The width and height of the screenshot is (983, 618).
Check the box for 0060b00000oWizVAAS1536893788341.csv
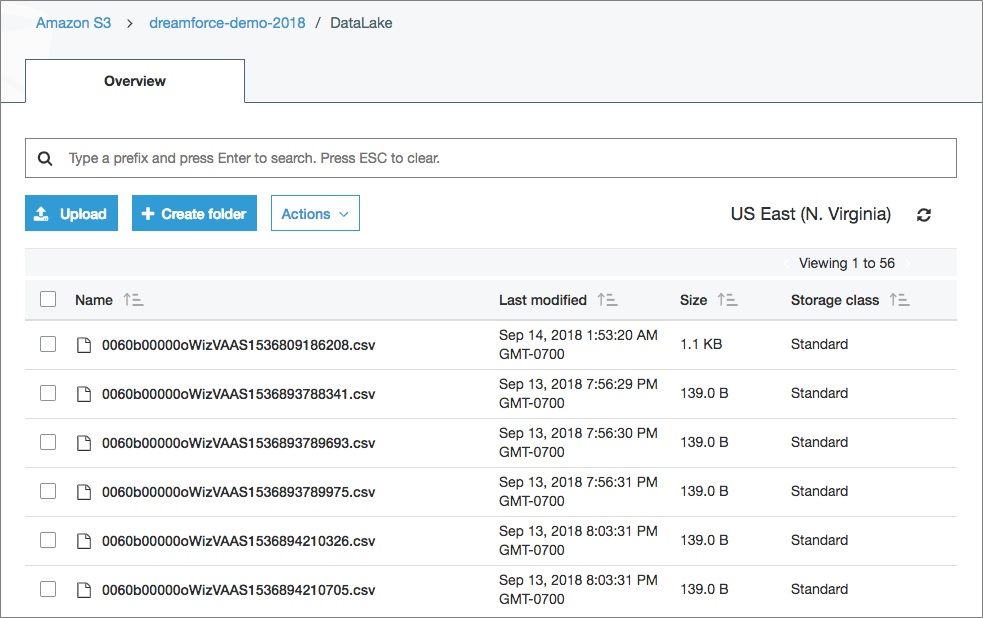coord(48,393)
